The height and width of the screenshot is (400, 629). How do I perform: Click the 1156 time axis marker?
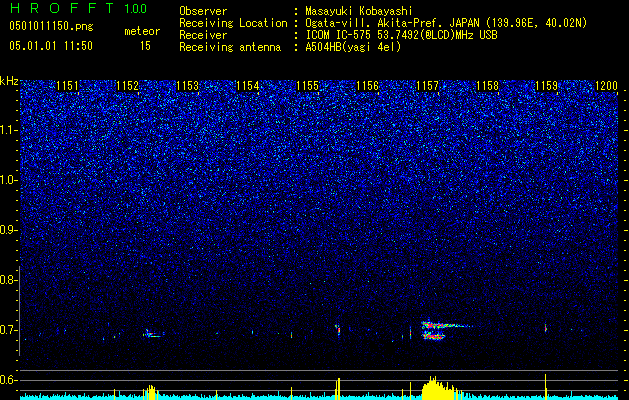tap(368, 86)
